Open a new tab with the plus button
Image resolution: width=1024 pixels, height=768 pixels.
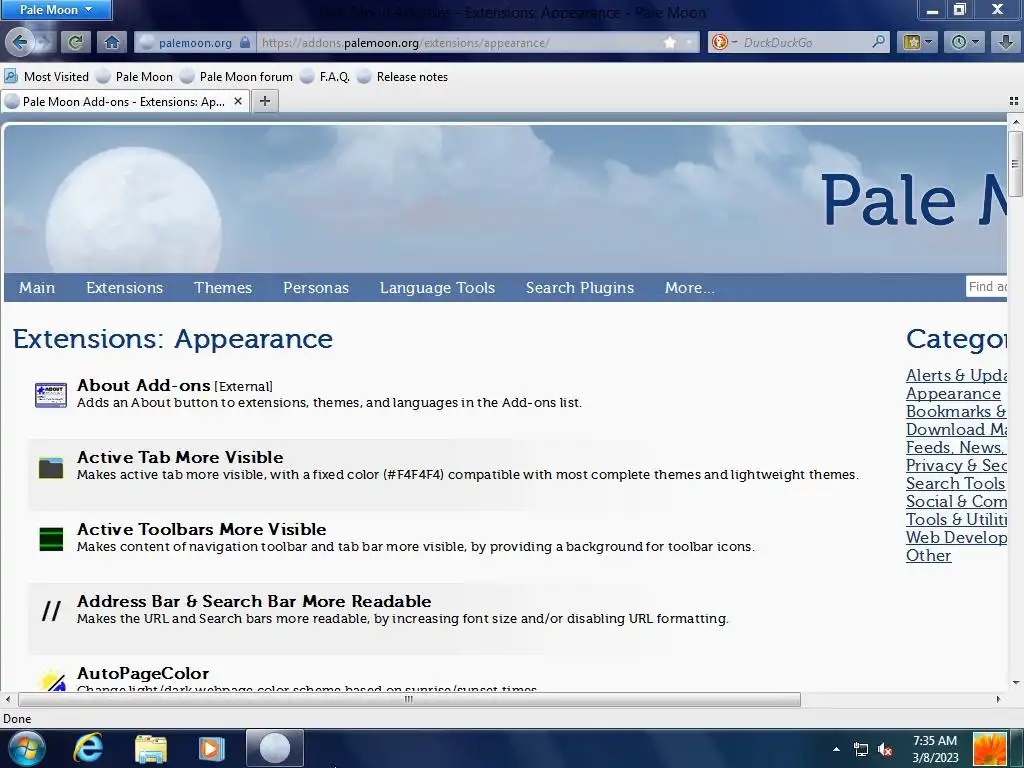[x=264, y=101]
